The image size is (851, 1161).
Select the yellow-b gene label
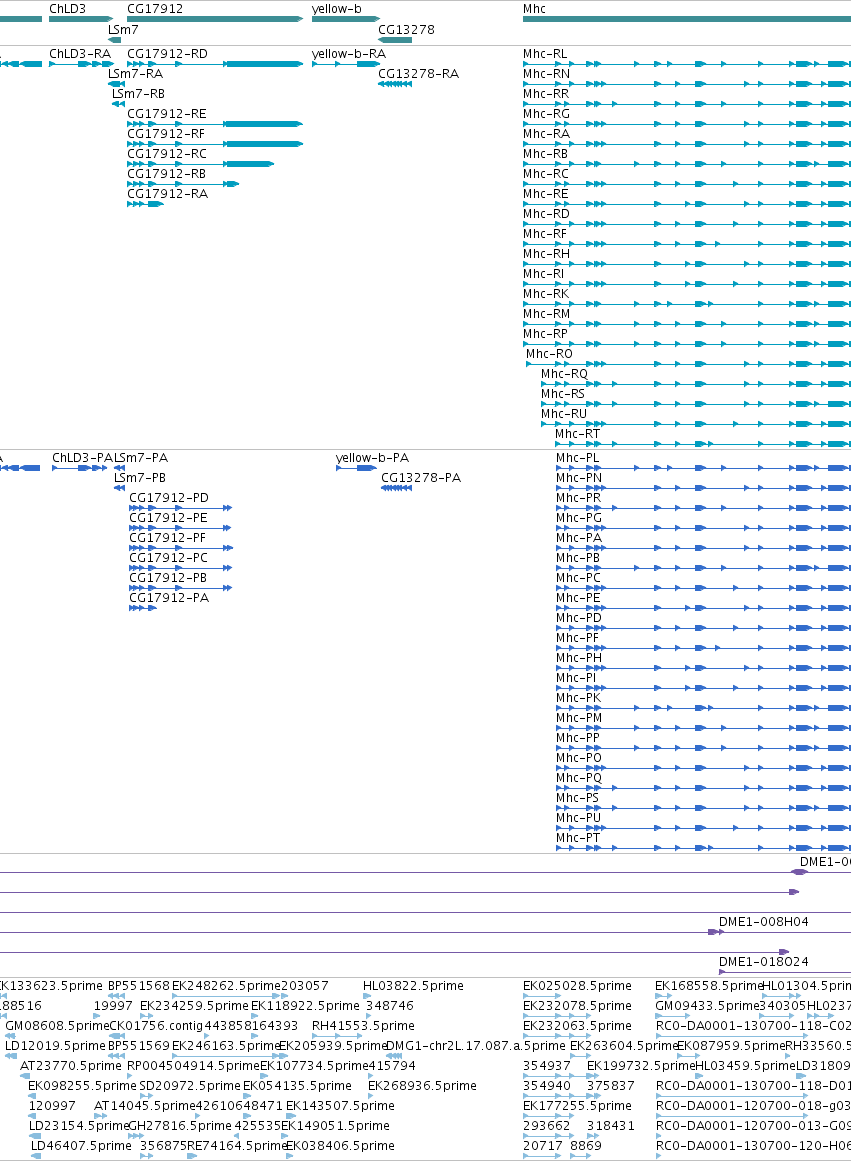coord(337,9)
